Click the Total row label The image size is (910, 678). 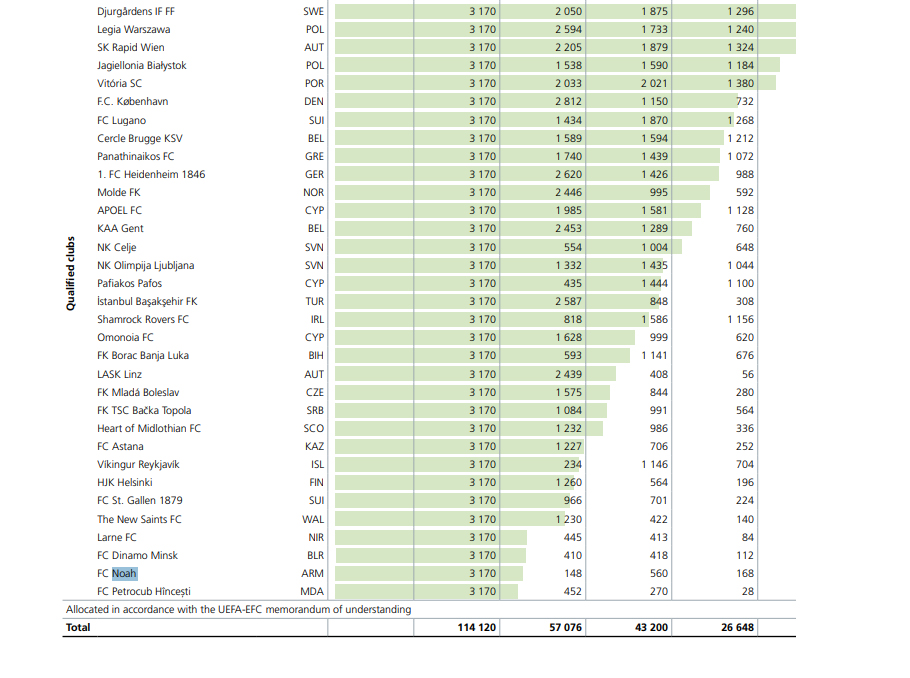pos(78,628)
